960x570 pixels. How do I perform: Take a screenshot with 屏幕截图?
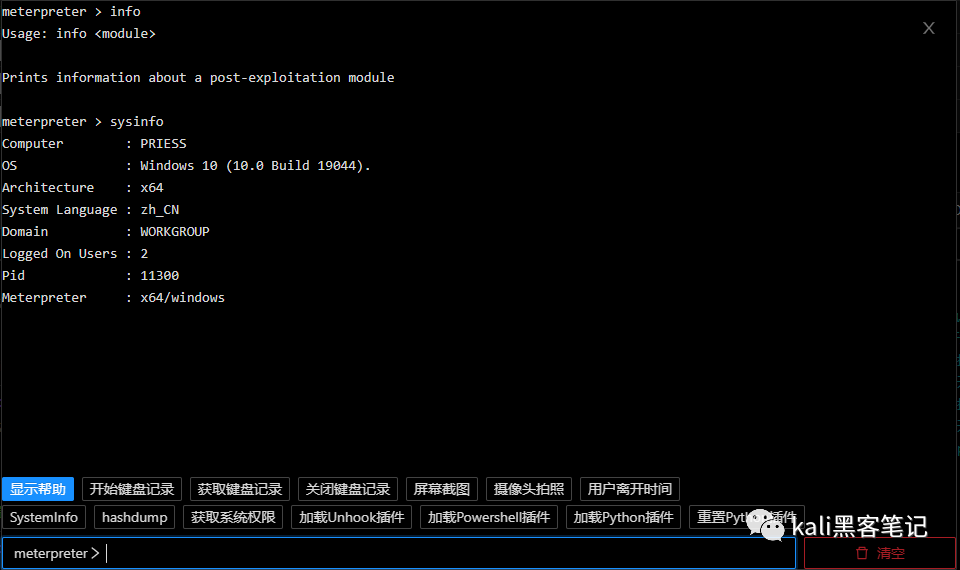click(x=442, y=489)
